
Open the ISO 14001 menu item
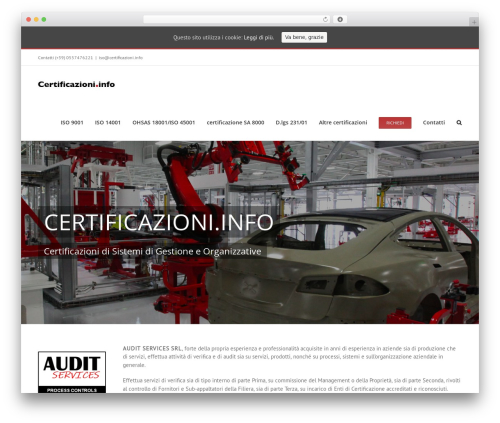coord(108,123)
